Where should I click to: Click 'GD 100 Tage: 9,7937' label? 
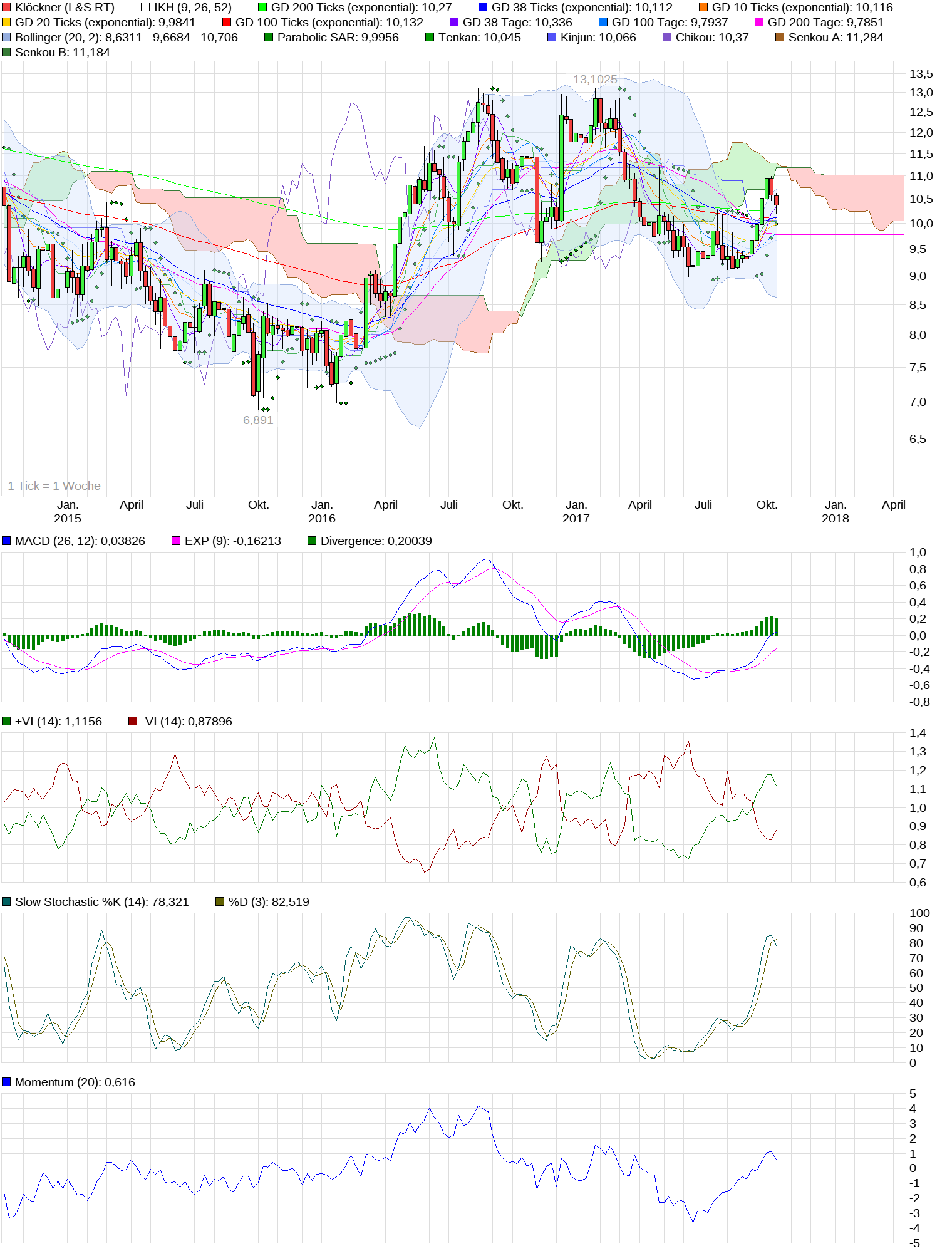(x=670, y=23)
